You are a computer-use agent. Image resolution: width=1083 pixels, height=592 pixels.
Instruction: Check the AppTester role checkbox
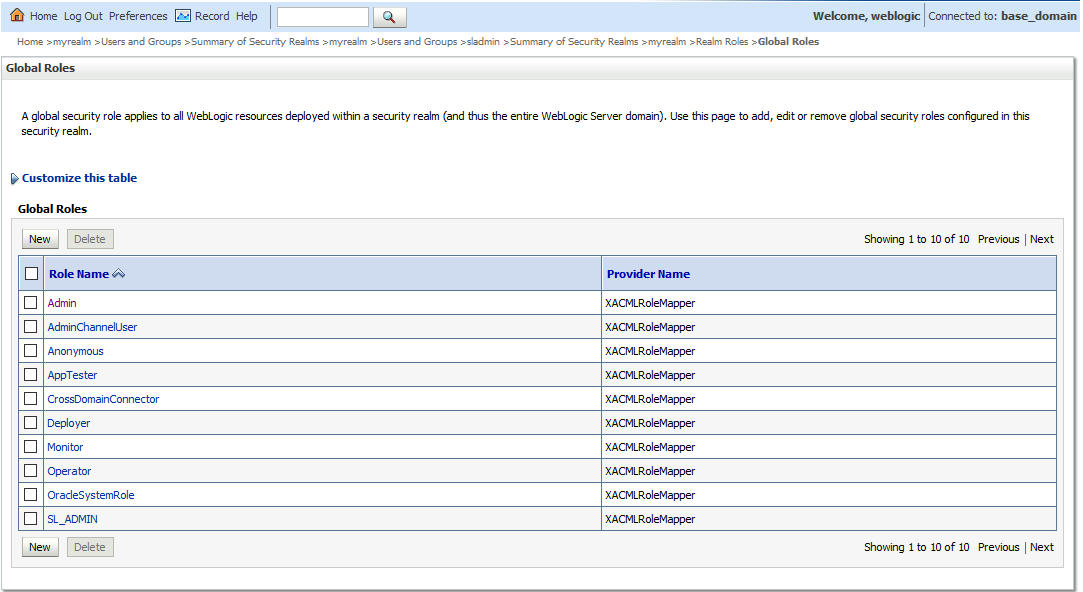click(30, 374)
